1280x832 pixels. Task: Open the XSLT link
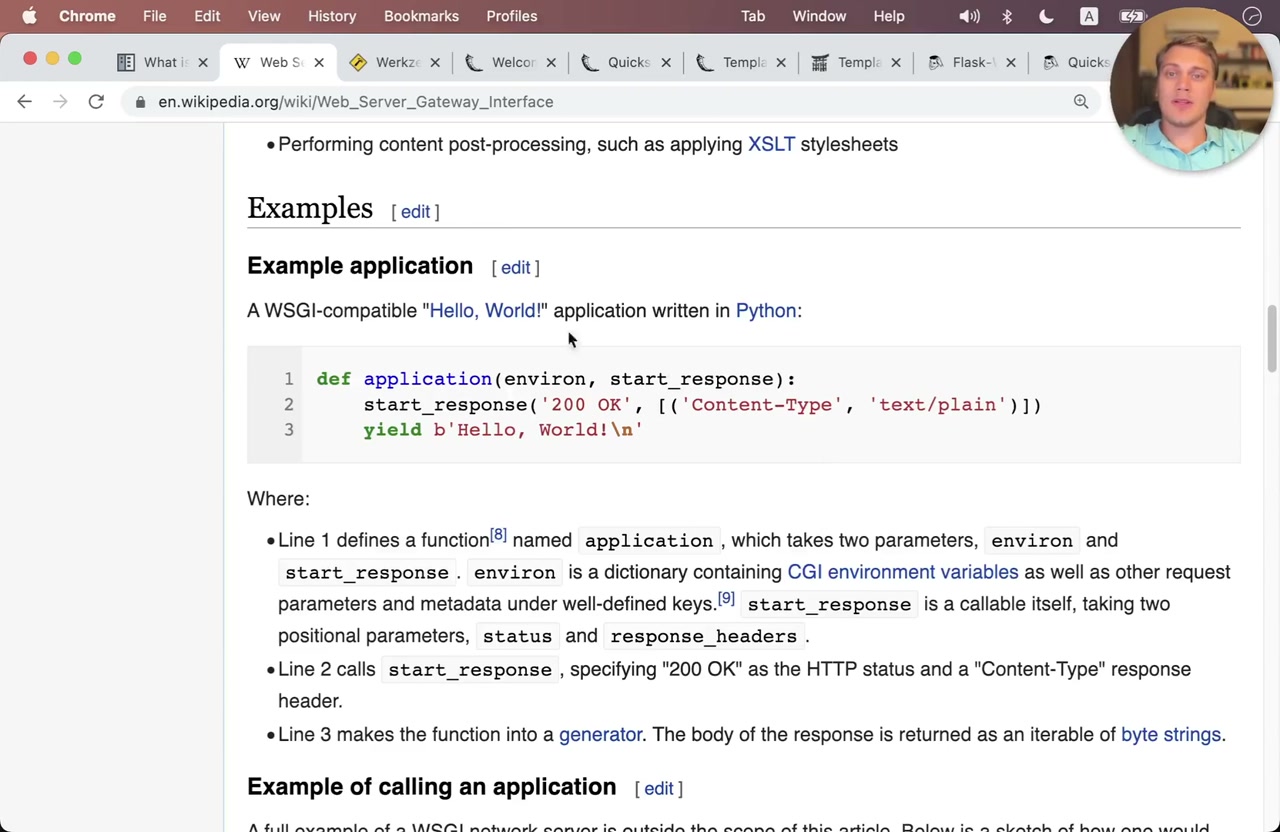pos(771,144)
